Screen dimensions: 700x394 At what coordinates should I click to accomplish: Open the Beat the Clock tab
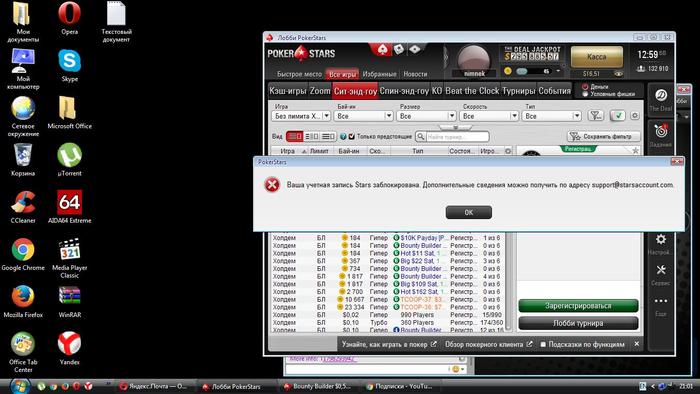coord(472,91)
